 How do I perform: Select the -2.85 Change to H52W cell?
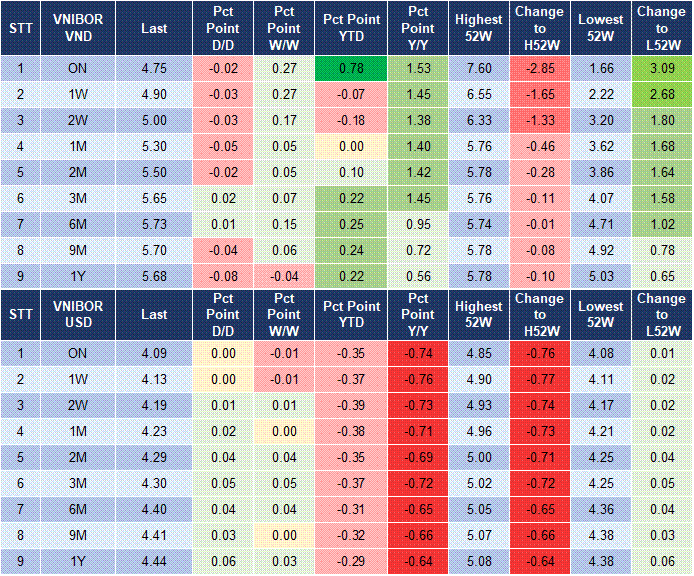click(540, 68)
